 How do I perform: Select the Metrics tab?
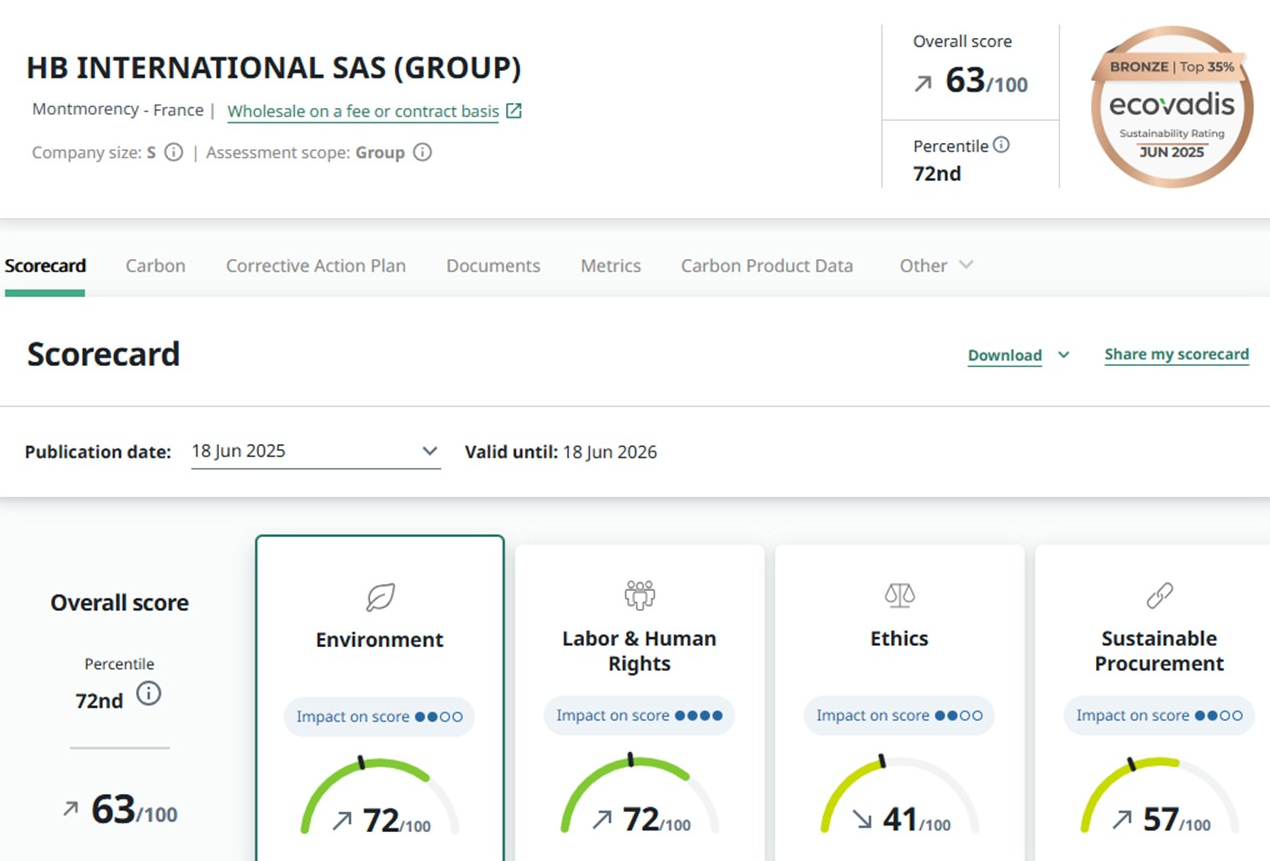click(611, 266)
